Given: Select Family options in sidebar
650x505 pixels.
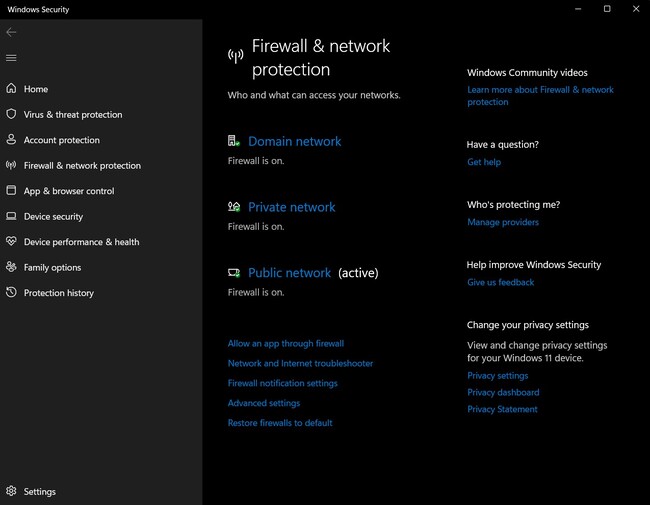Looking at the screenshot, I should click(52, 267).
